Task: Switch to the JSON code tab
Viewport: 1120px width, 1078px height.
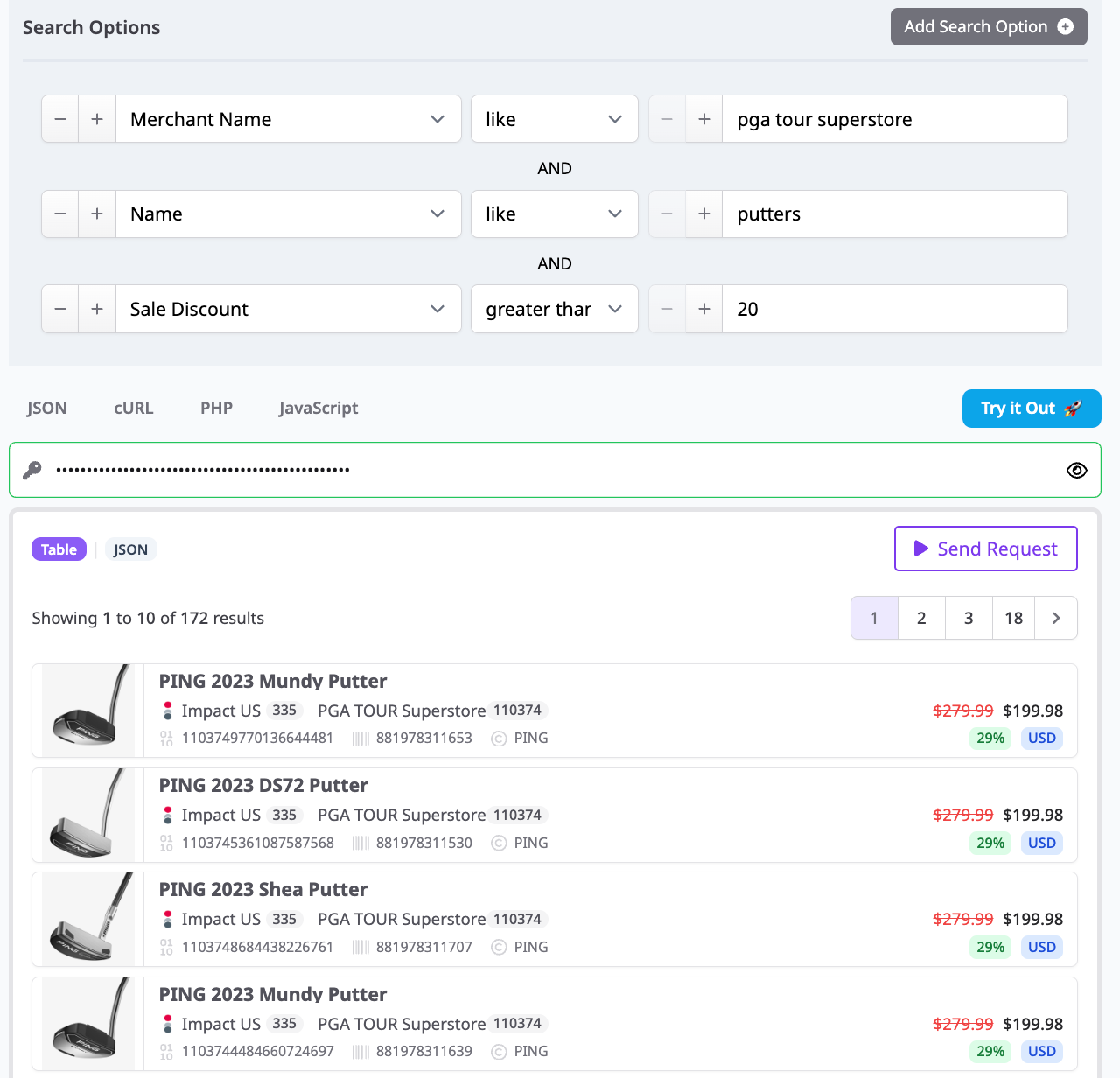Action: 47,409
